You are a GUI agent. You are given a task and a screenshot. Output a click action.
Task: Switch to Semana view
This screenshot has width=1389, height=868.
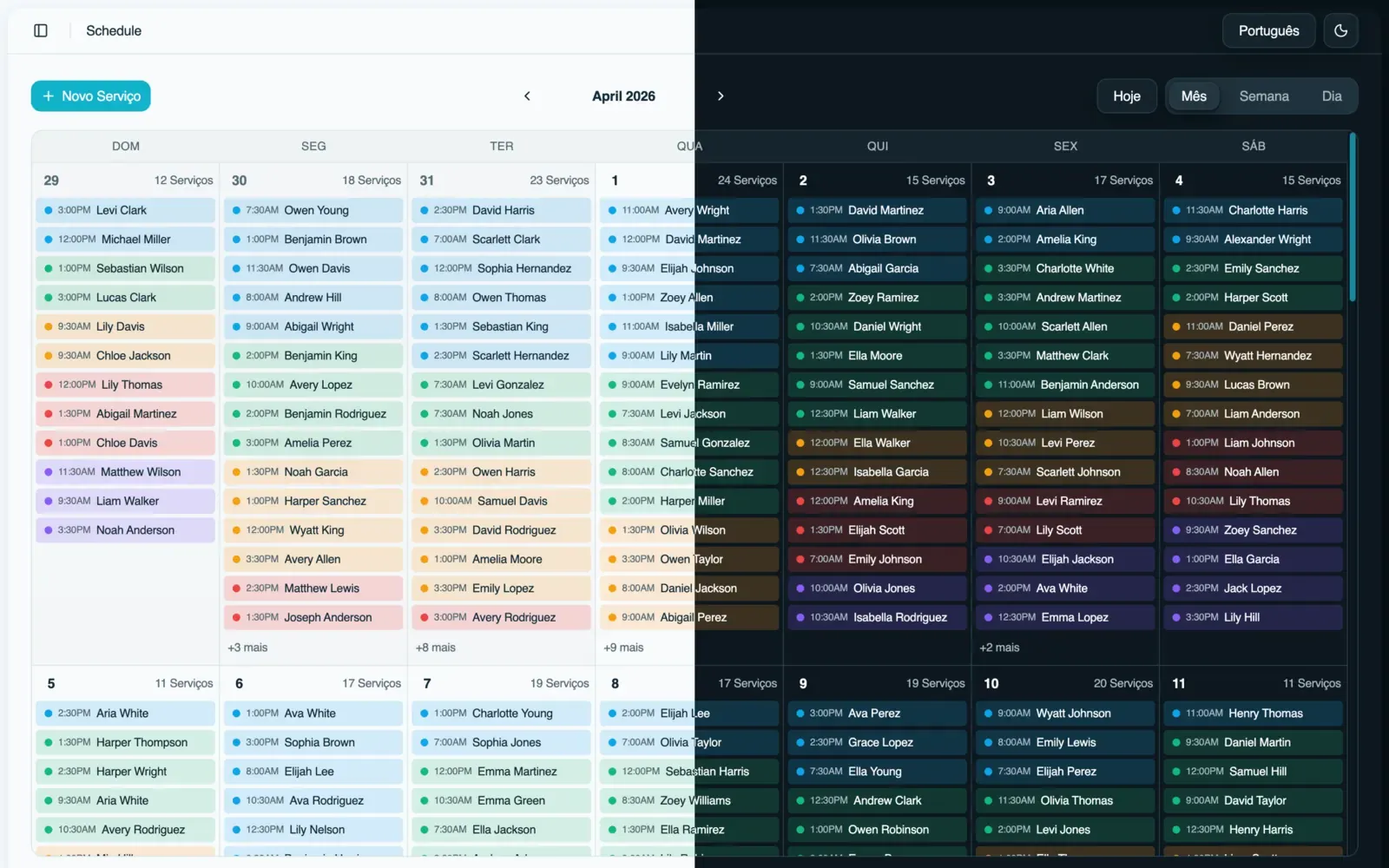[x=1263, y=96]
